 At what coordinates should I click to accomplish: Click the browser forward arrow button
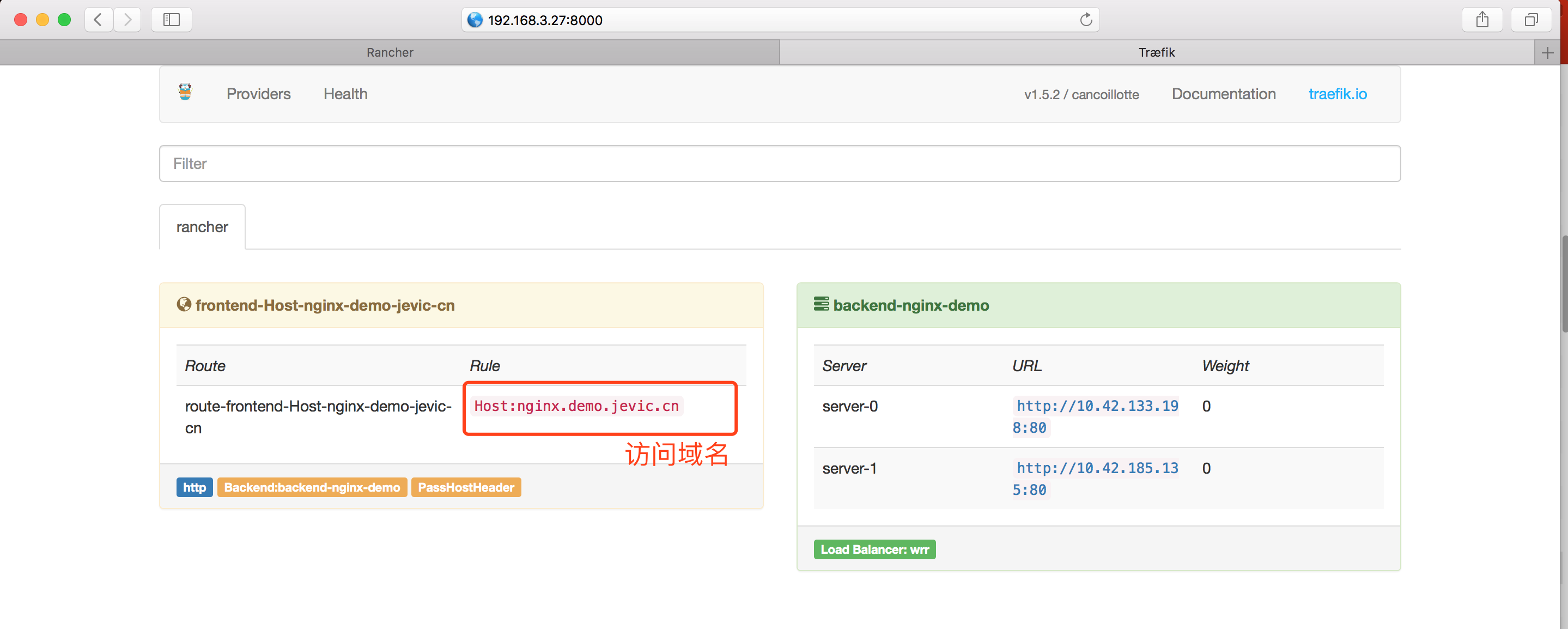point(127,20)
